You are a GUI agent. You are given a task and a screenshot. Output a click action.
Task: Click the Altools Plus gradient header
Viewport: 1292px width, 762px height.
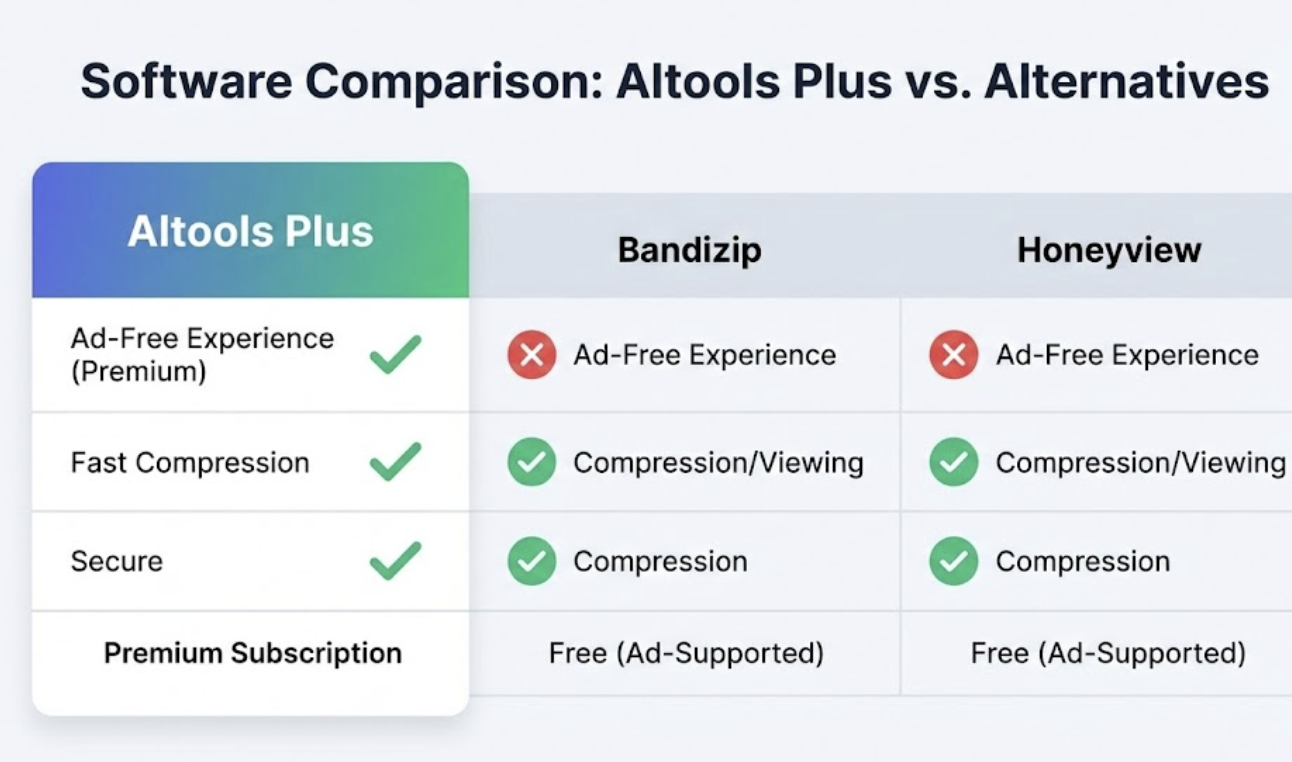click(x=250, y=231)
